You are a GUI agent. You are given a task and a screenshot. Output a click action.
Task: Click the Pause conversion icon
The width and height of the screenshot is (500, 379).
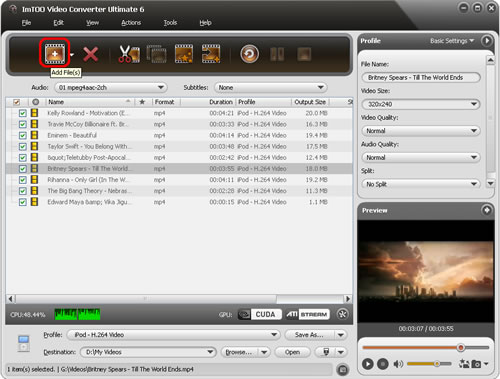[277, 54]
